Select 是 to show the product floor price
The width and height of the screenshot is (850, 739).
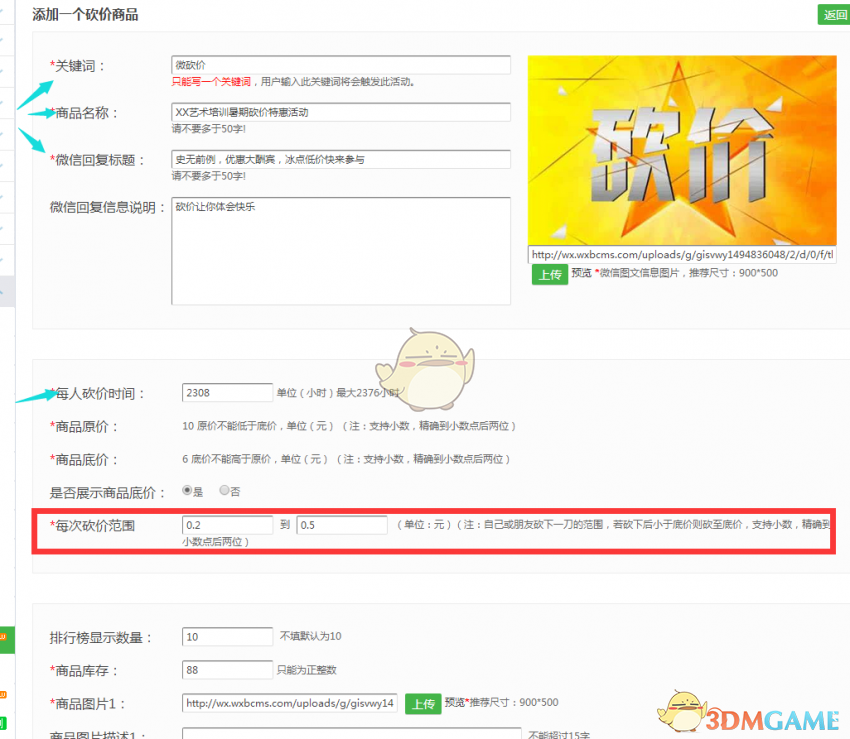coord(186,489)
